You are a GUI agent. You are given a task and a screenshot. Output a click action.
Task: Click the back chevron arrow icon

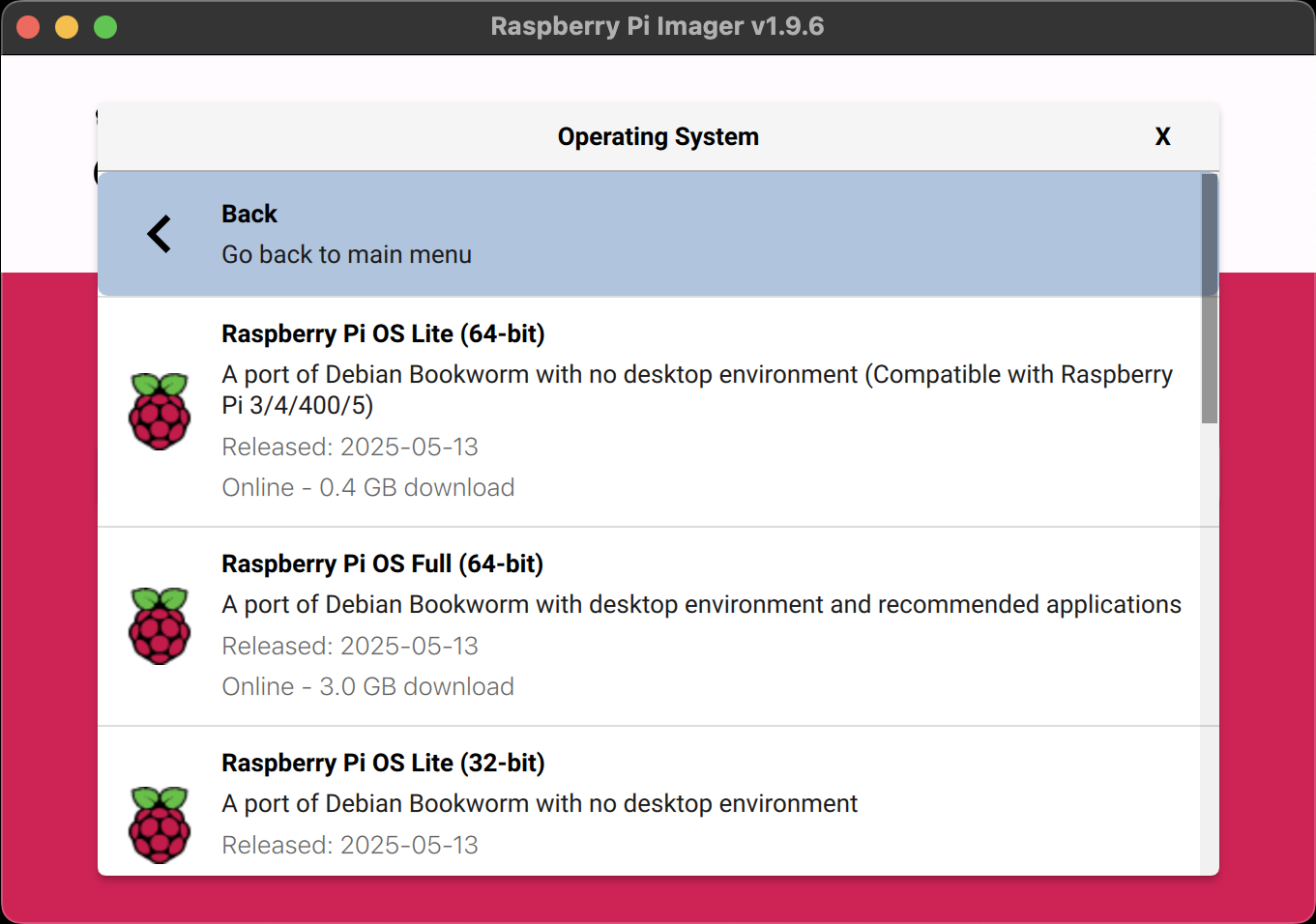160,234
